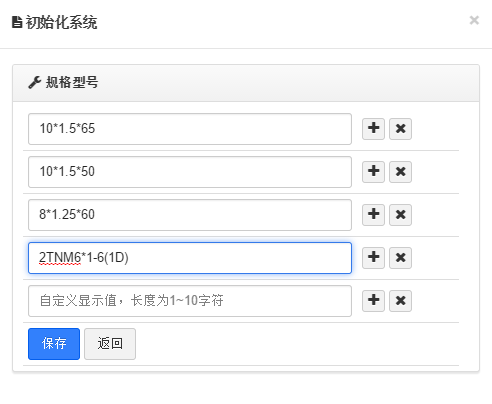Focus the 10*1.5*50 input field
The height and width of the screenshot is (404, 492).
[190, 172]
